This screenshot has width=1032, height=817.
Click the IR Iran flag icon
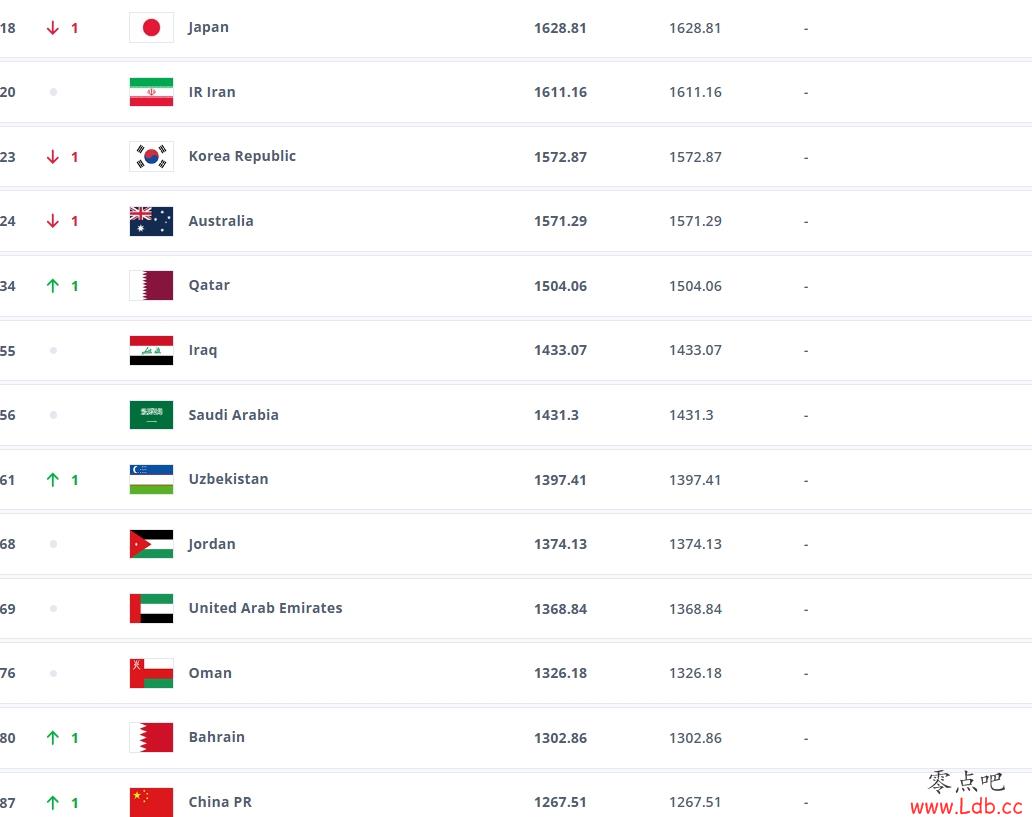[151, 92]
